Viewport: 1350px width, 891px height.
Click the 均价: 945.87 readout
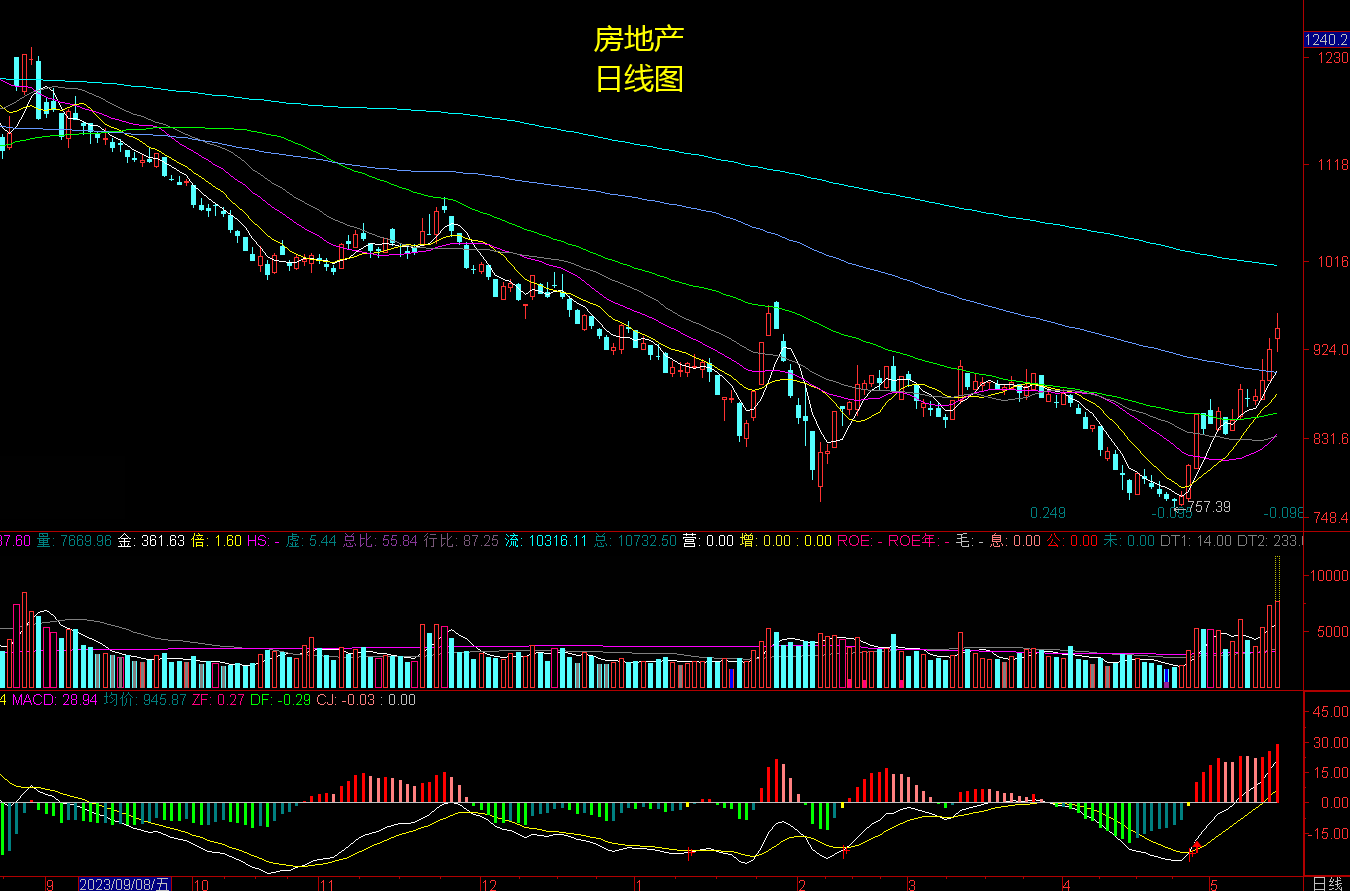(x=145, y=700)
